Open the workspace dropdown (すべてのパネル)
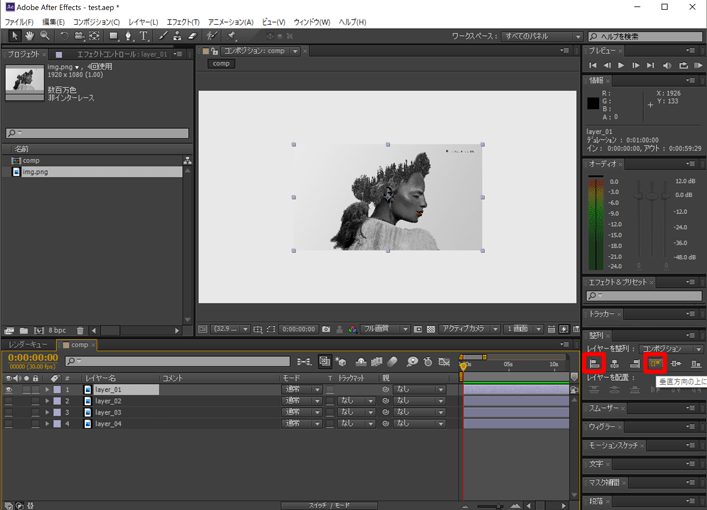The image size is (707, 510). [542, 37]
